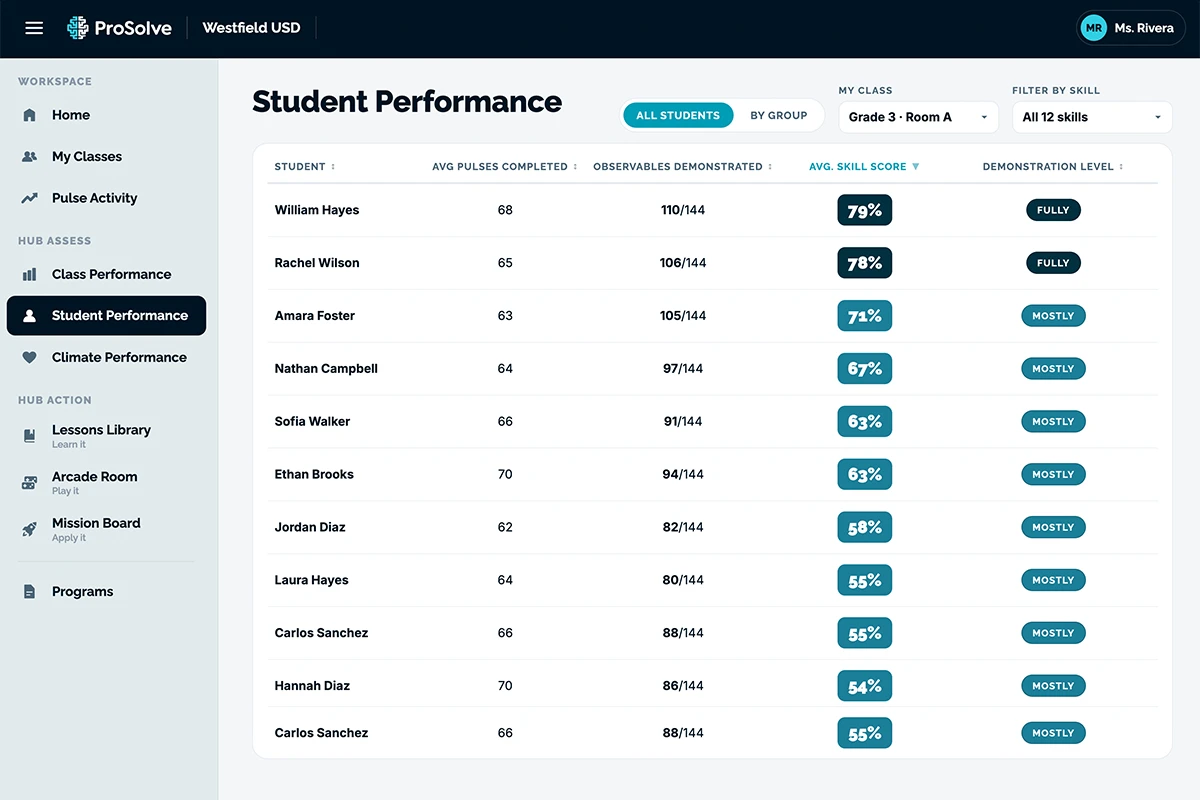This screenshot has width=1200, height=800.
Task: Select student Ethan Brooks
Action: (314, 474)
